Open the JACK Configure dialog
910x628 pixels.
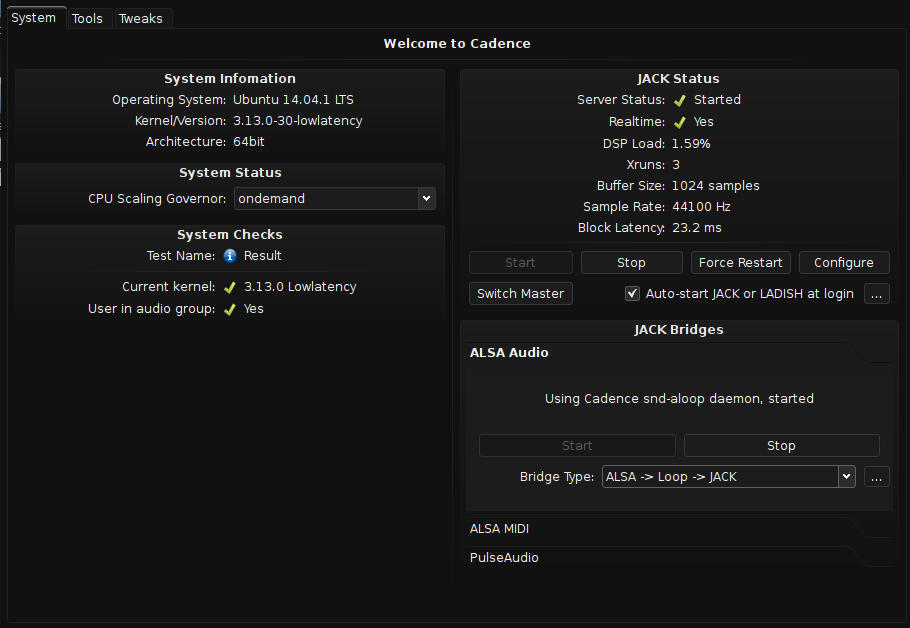point(844,263)
